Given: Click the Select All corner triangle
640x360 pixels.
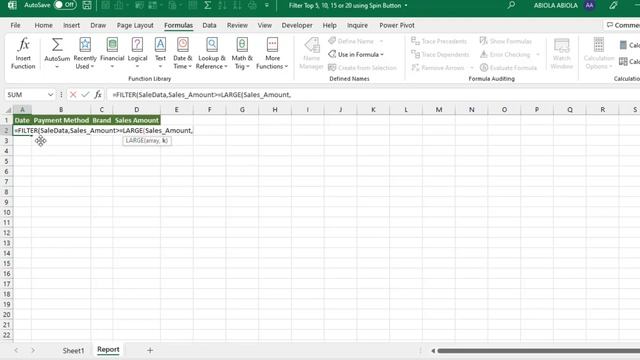Looking at the screenshot, I should tap(8, 110).
